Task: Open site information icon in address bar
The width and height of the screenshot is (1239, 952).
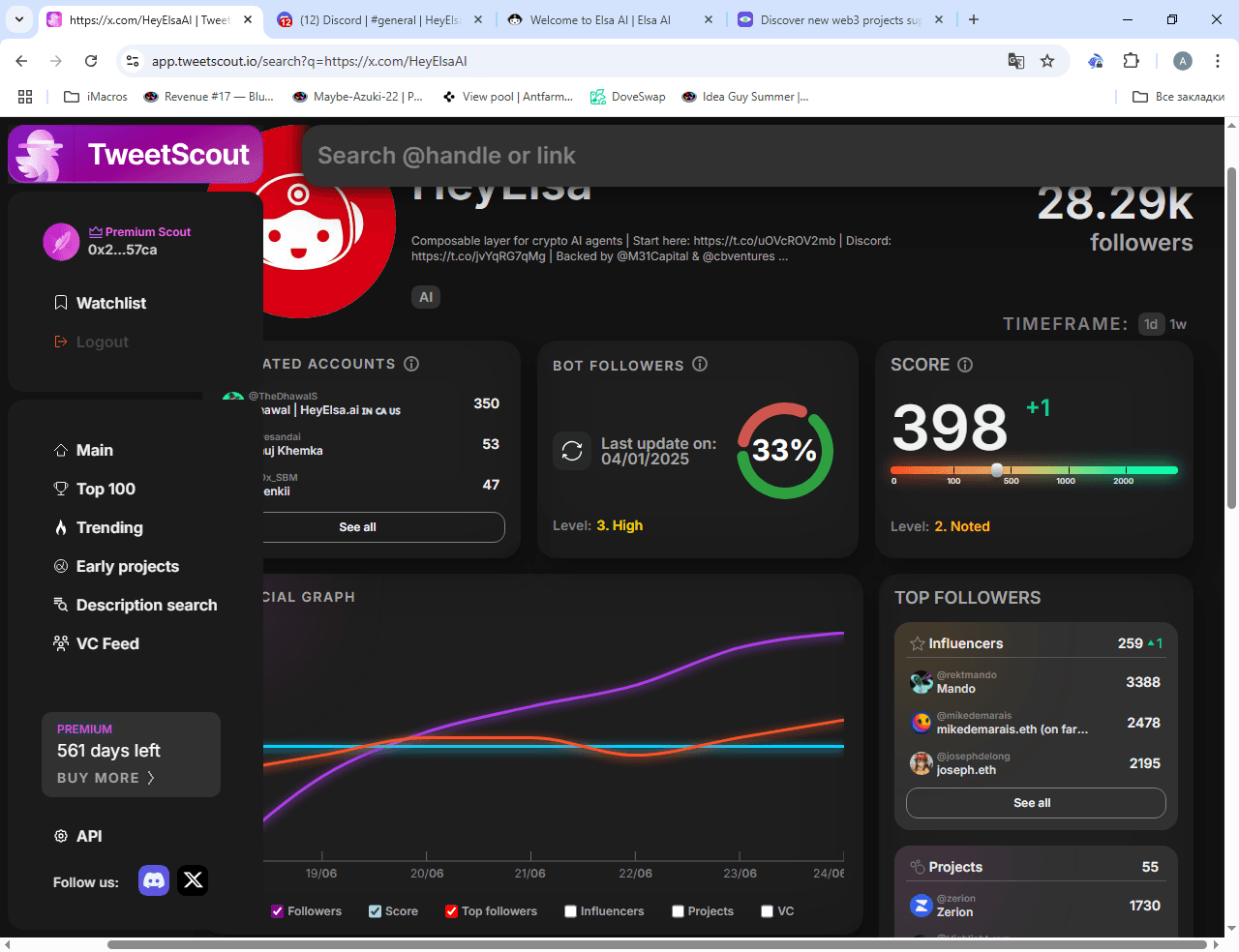Action: point(133,61)
